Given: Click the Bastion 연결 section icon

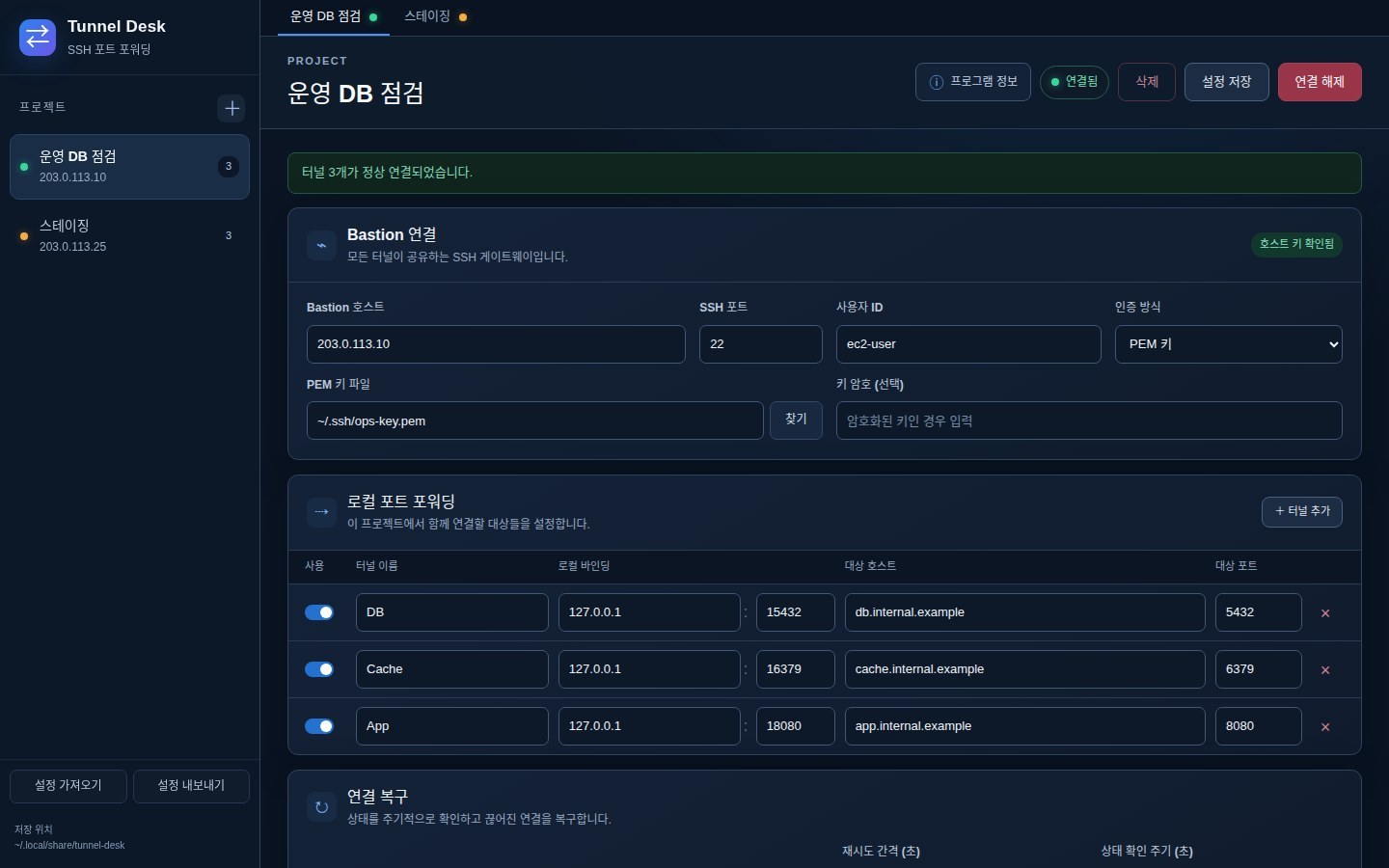Looking at the screenshot, I should tap(321, 245).
